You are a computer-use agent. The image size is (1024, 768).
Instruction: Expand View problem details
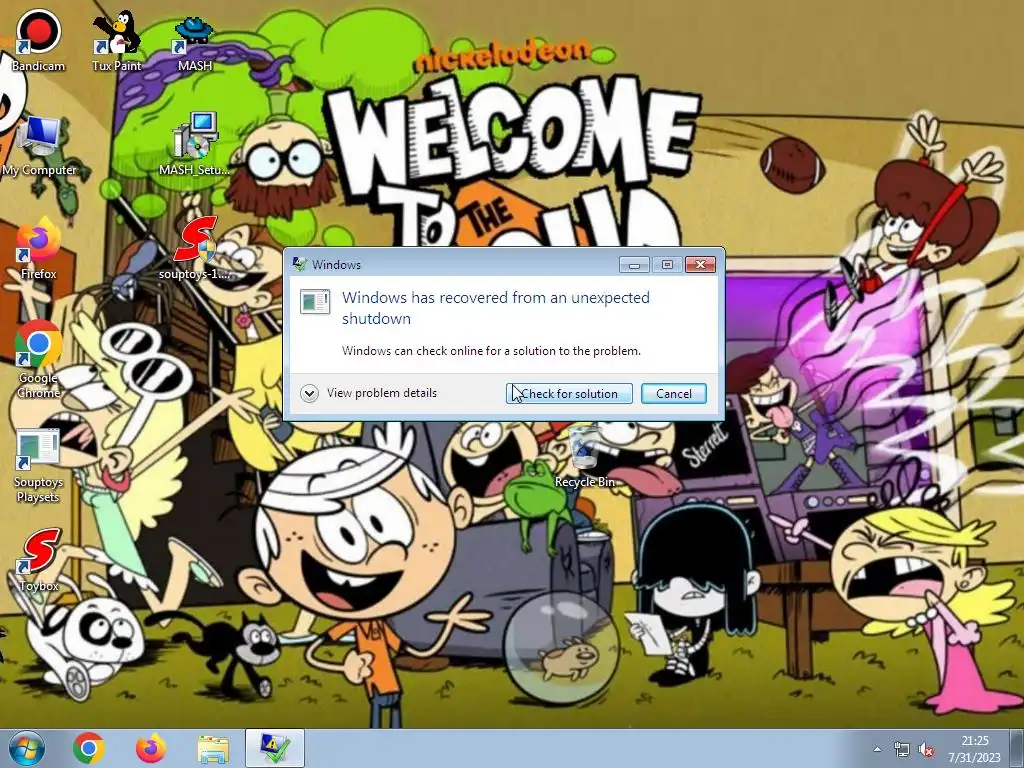(369, 393)
